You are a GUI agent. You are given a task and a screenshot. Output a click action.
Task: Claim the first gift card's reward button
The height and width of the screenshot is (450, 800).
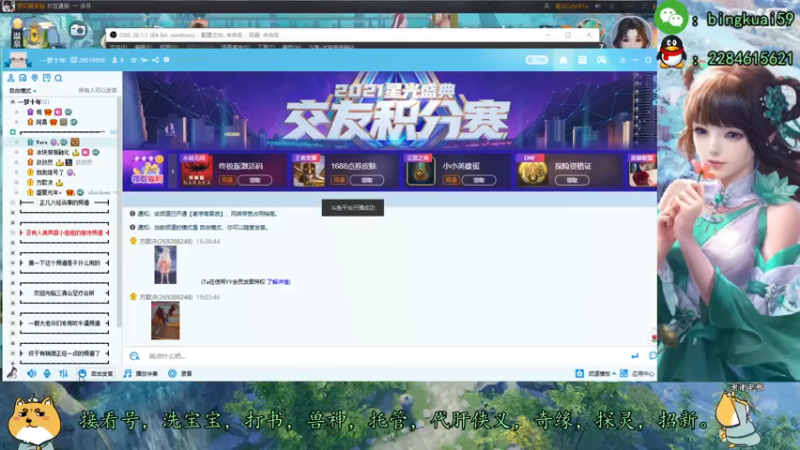pos(255,180)
